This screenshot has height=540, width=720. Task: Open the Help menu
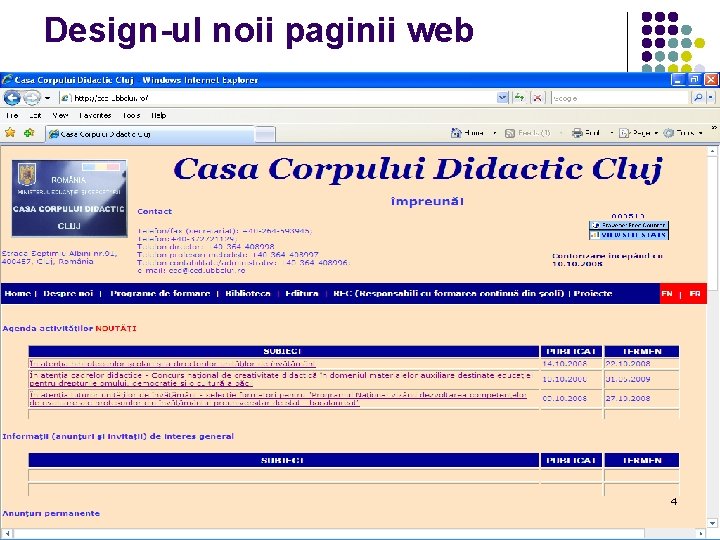pyautogui.click(x=158, y=115)
